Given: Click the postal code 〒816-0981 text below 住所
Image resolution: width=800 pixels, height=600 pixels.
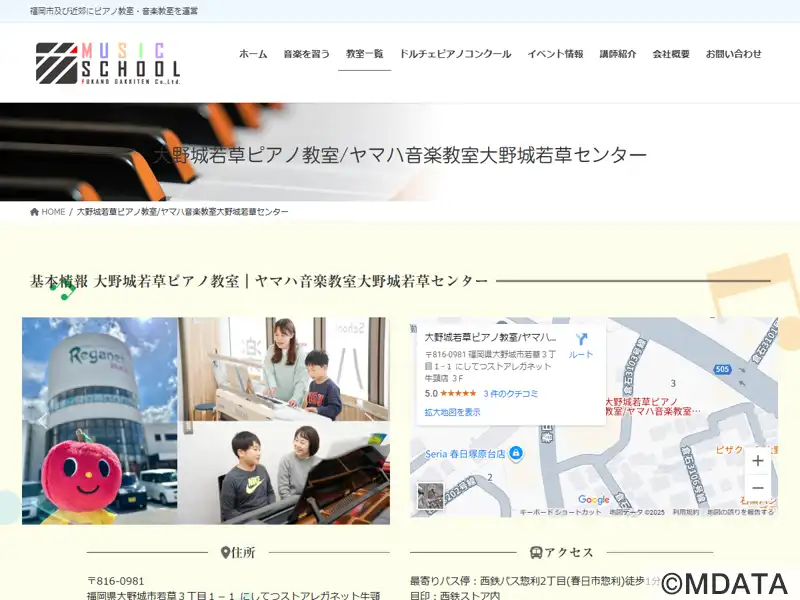Looking at the screenshot, I should pos(116,581).
